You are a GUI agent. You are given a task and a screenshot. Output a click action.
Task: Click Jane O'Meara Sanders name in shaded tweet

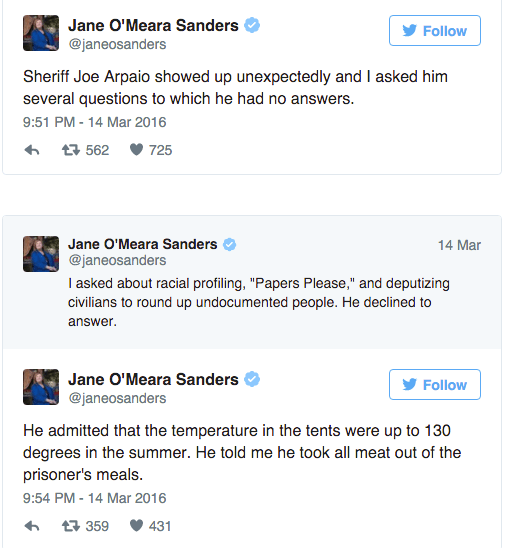click(143, 244)
